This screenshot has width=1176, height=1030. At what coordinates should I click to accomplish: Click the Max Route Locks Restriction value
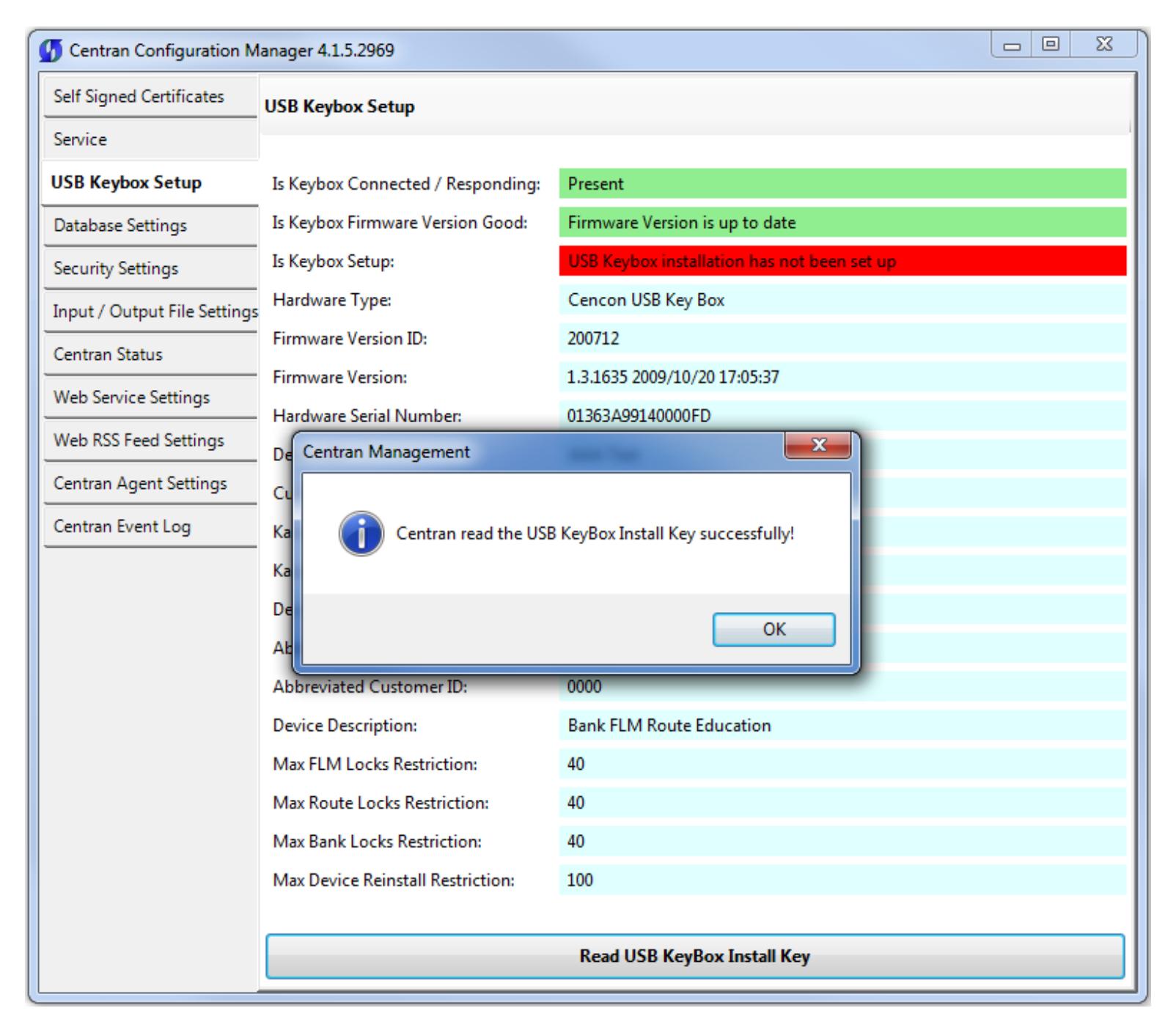(842, 803)
